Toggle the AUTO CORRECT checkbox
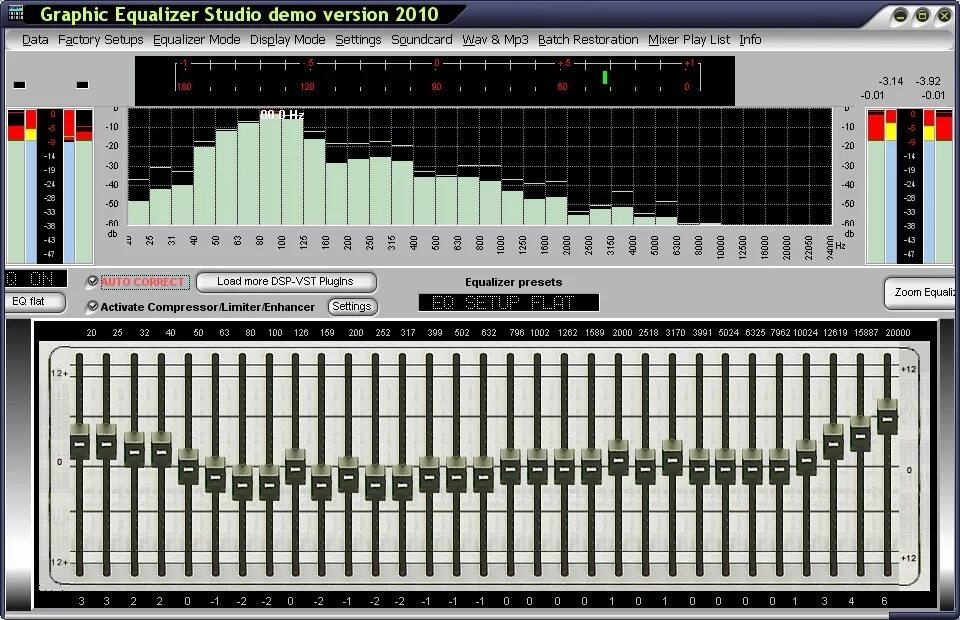 (x=92, y=282)
